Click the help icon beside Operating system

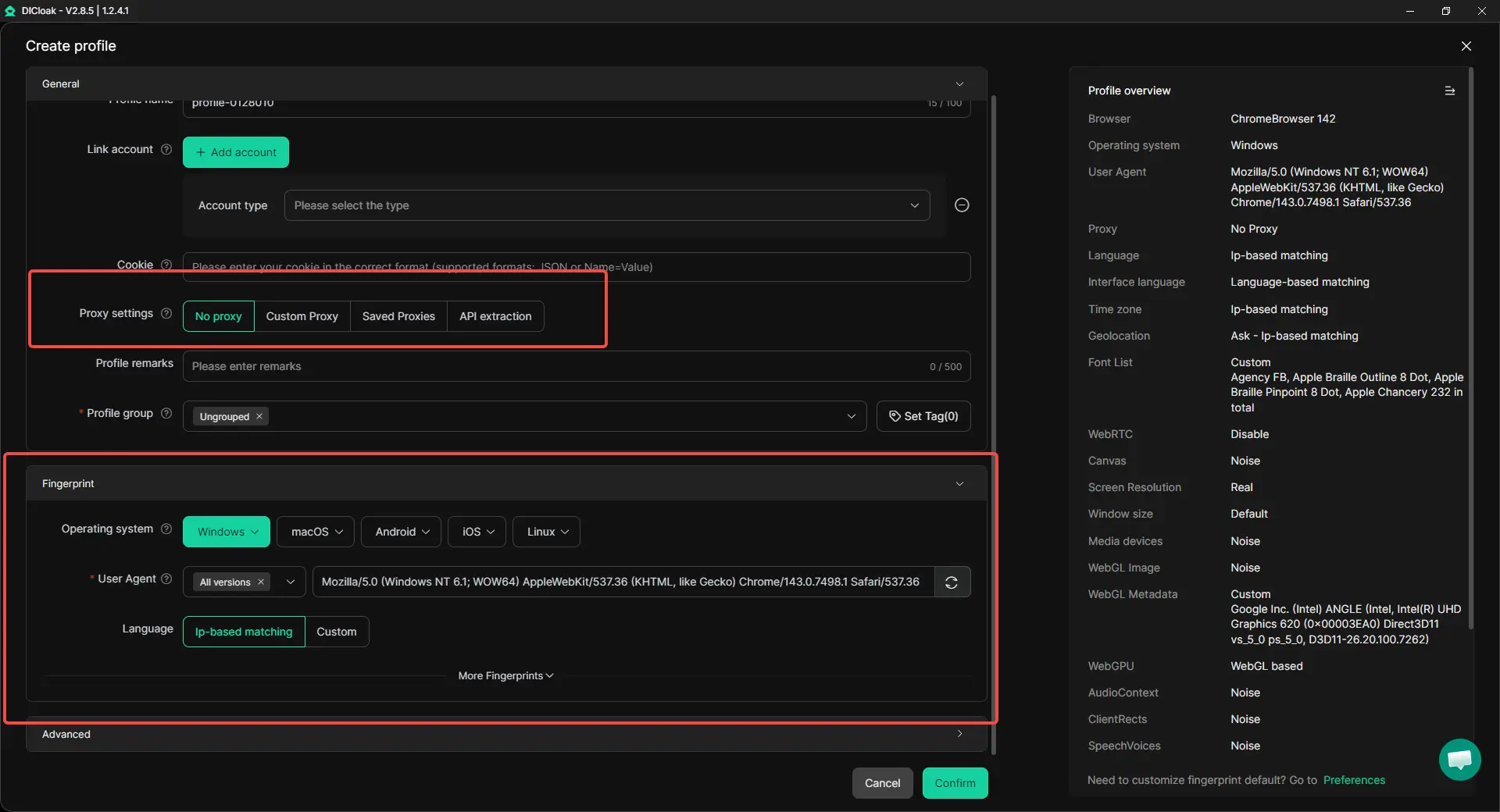(x=166, y=529)
